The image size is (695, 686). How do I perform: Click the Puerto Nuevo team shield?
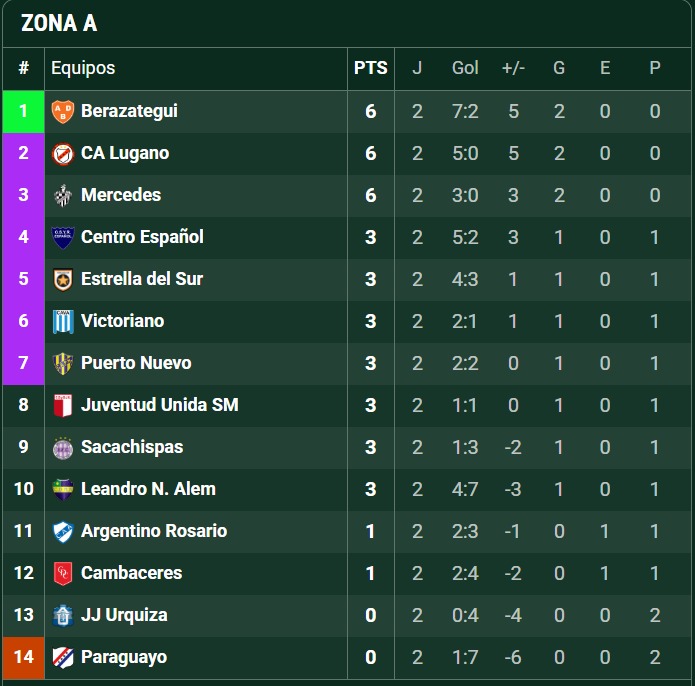[x=63, y=364]
